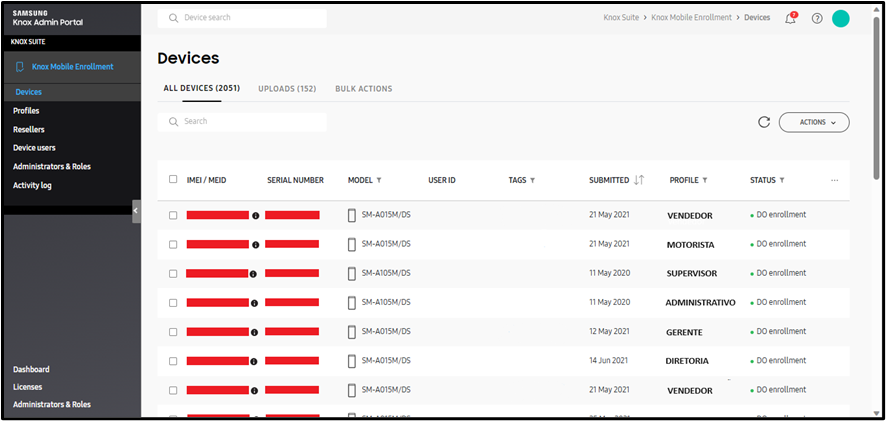Image resolution: width=886 pixels, height=421 pixels.
Task: Collapse the sidebar with the arrow handle
Action: pos(136,211)
